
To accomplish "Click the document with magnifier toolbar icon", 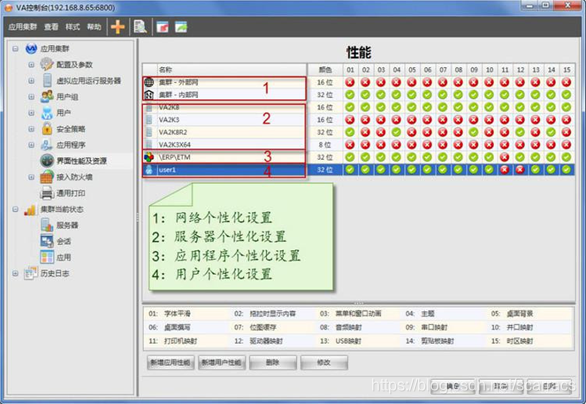I will pos(140,27).
